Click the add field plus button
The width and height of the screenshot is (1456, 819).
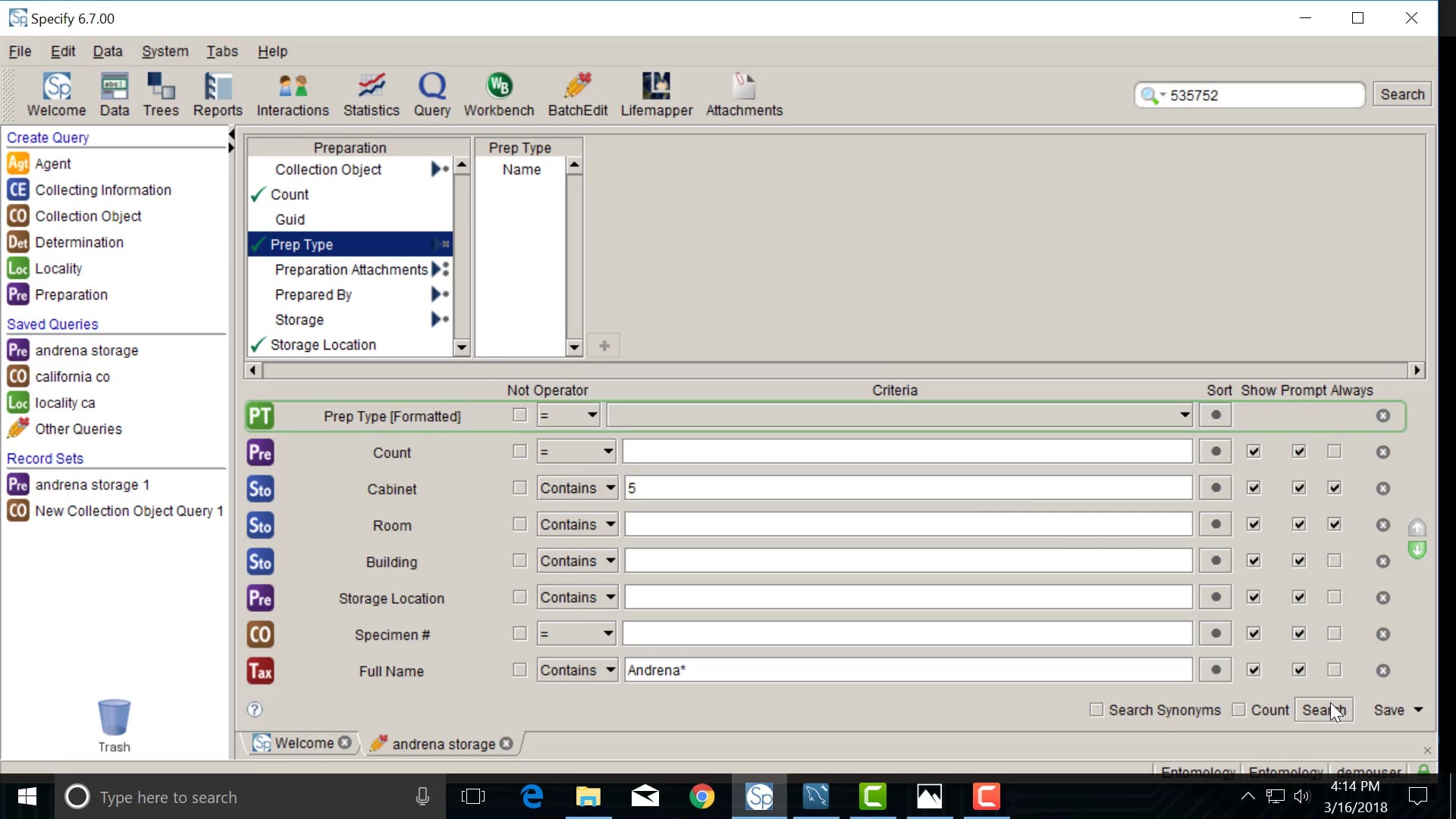[604, 346]
